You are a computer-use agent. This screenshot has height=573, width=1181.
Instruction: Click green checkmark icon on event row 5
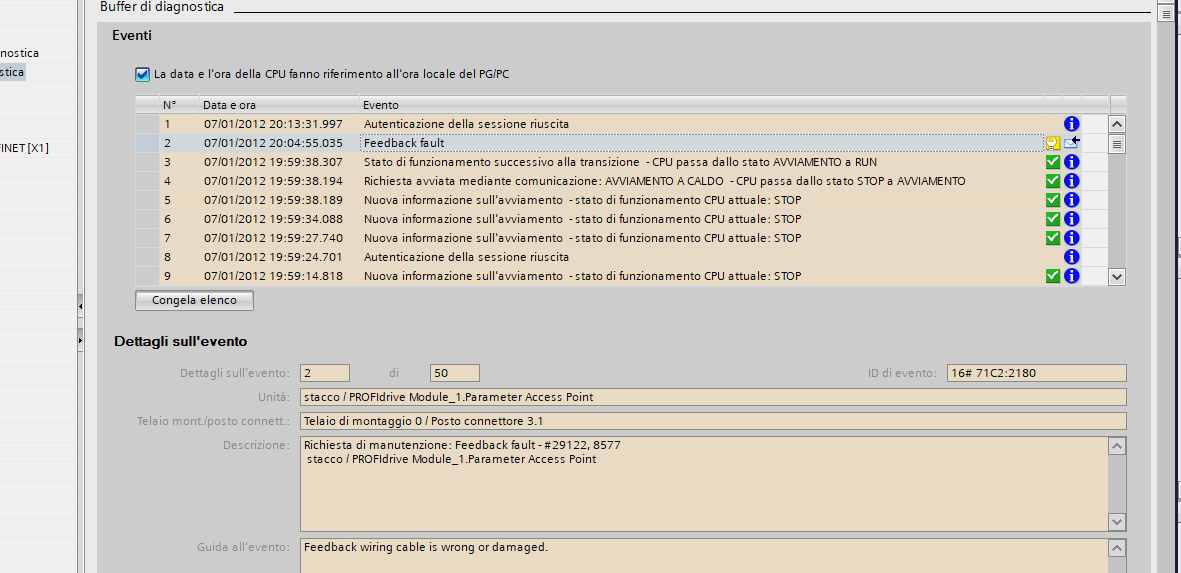tap(1052, 200)
